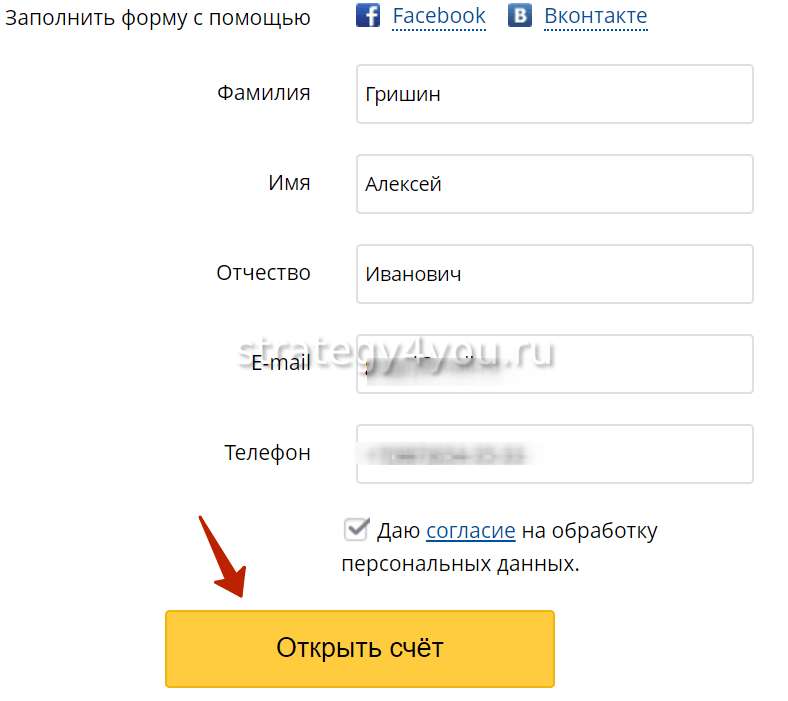Click the Отчество field label
The width and height of the screenshot is (788, 701).
coord(264,273)
